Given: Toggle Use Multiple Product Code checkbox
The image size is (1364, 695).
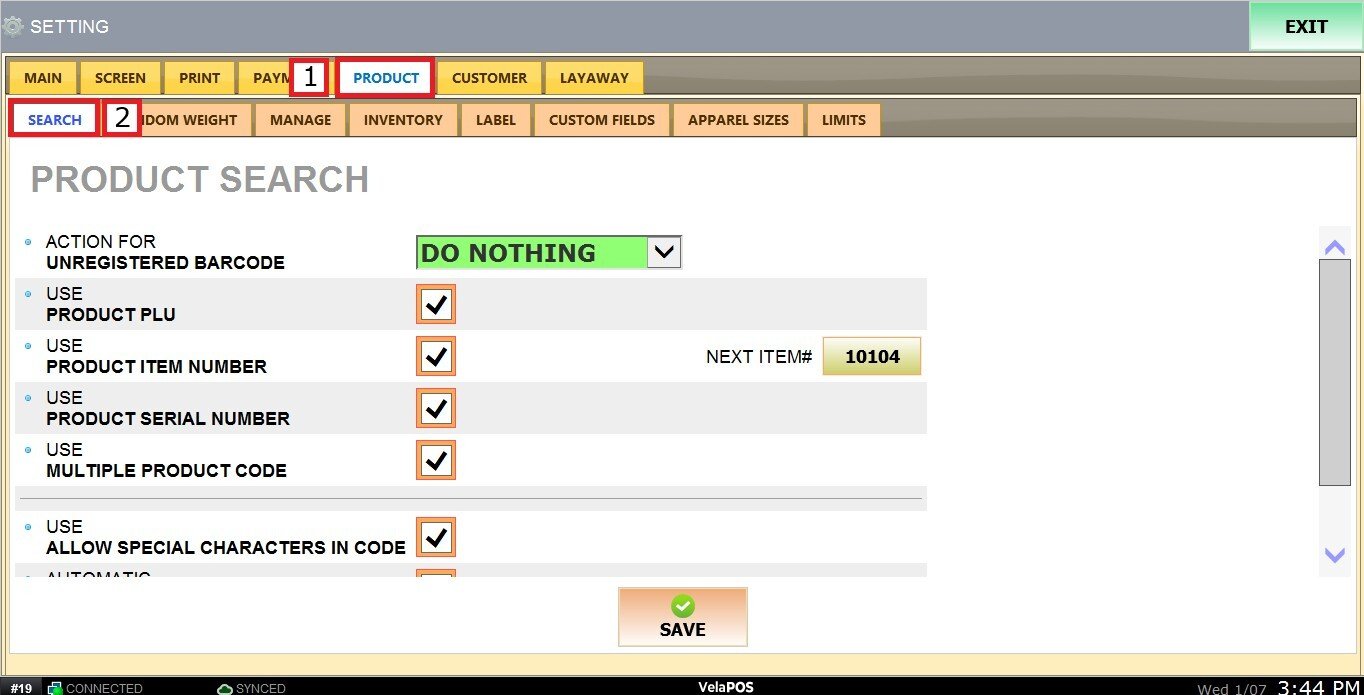Looking at the screenshot, I should 436,460.
